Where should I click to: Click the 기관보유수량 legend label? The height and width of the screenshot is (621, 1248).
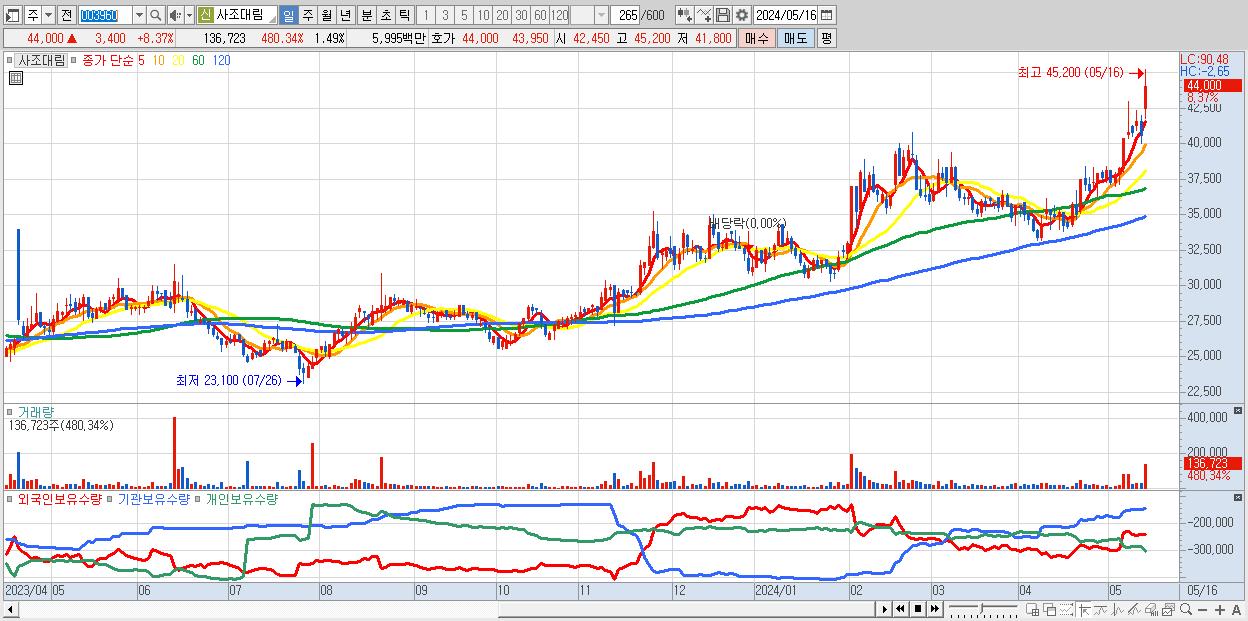pos(153,498)
